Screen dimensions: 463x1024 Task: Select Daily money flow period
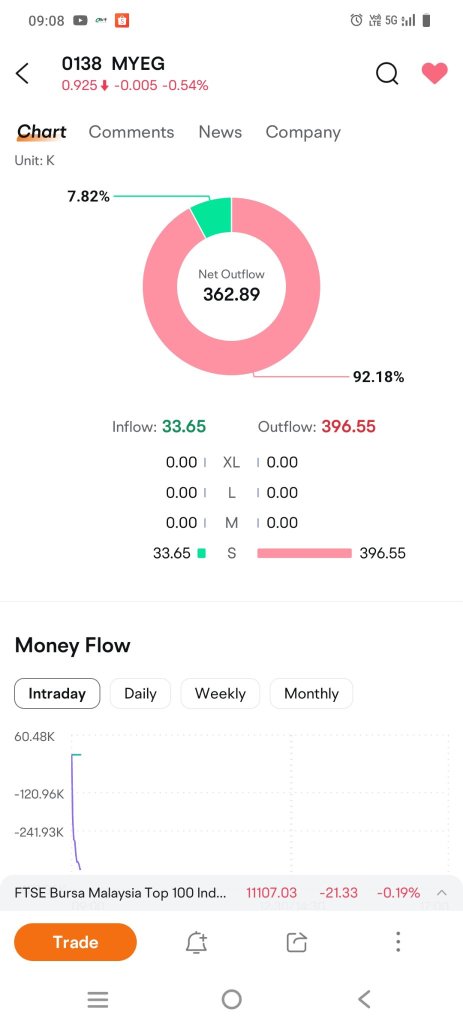(x=140, y=694)
